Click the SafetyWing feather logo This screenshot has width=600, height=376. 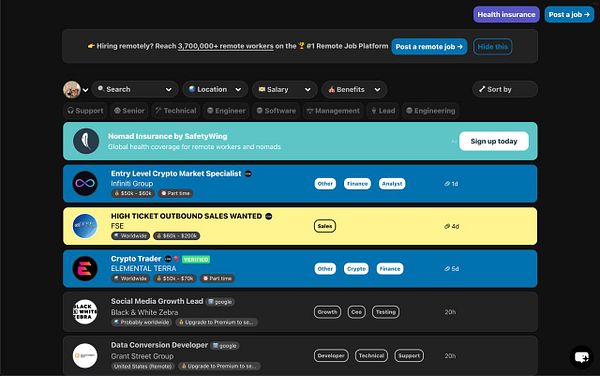tap(86, 141)
